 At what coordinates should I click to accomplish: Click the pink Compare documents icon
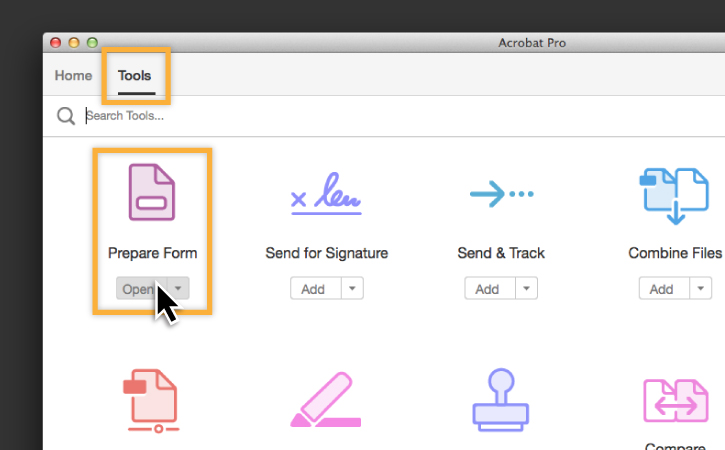pos(676,401)
